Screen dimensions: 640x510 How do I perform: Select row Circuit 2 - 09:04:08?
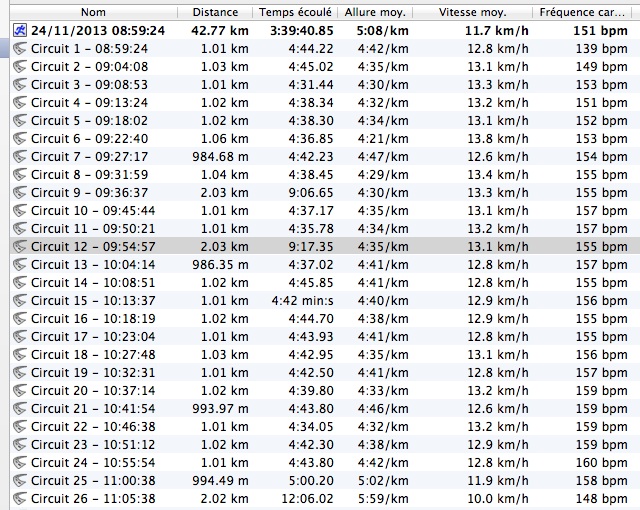pyautogui.click(x=325, y=67)
